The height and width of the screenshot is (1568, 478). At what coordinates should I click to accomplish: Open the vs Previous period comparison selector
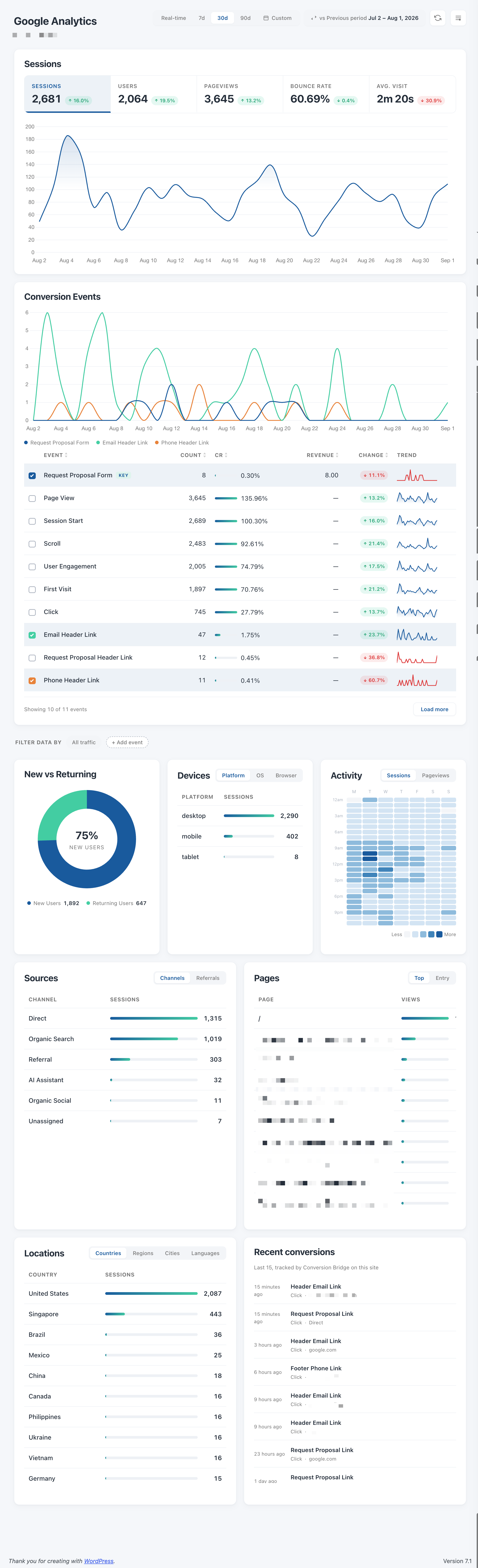[365, 18]
